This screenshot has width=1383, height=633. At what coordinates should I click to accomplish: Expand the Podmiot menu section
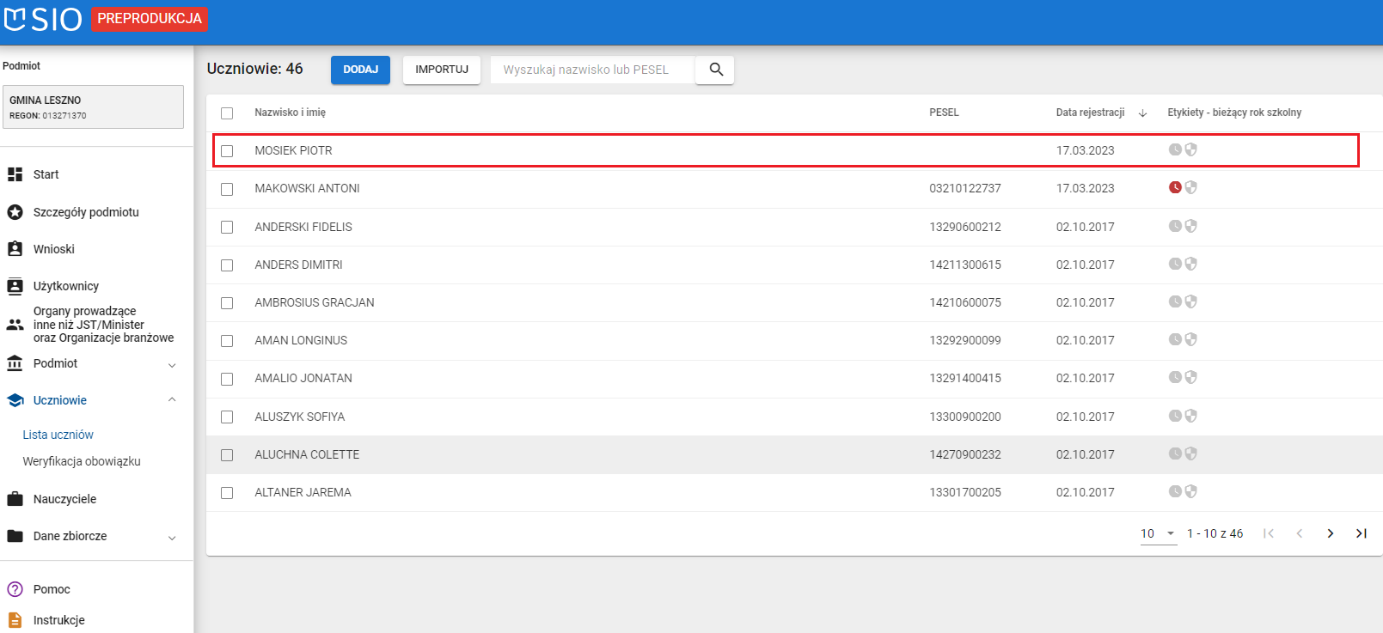171,364
